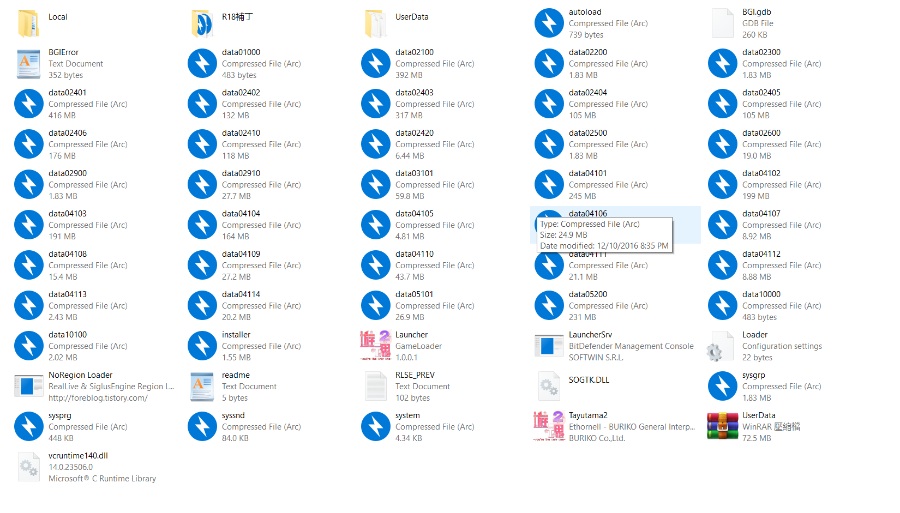Select the UserData folder icon
Image resolution: width=900 pixels, height=513 pixels.
pos(375,23)
